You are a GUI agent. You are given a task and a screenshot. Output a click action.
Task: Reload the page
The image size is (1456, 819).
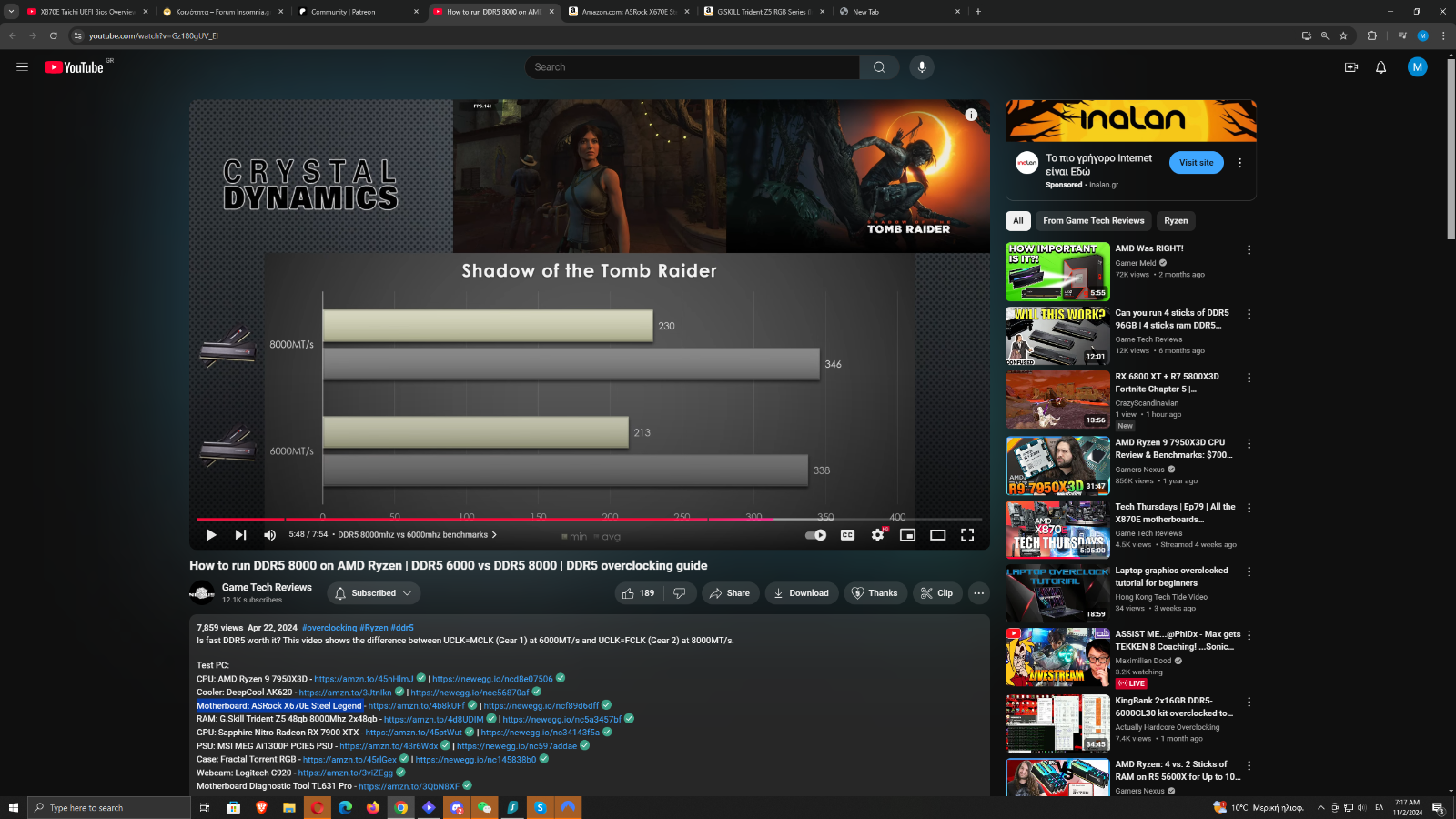coord(53,35)
